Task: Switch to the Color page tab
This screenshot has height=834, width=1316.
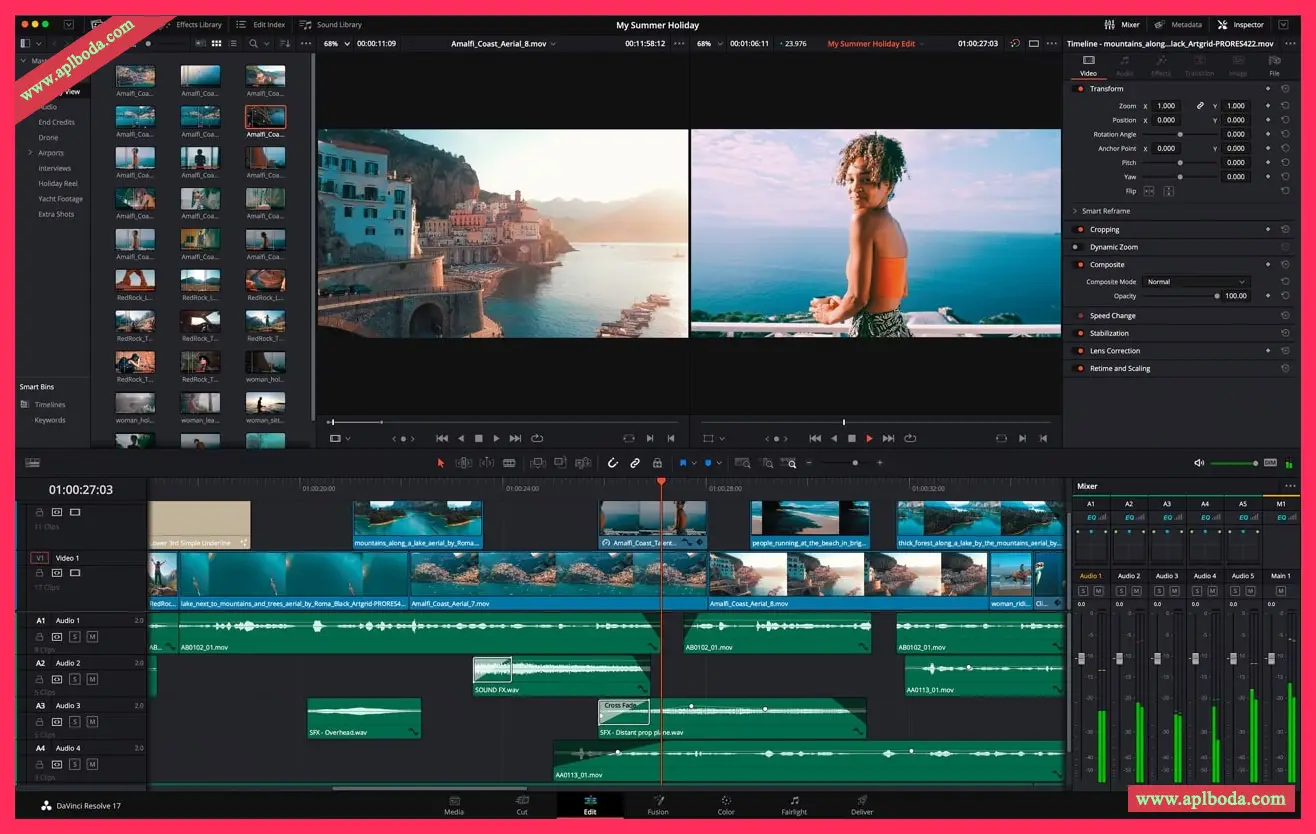Action: 726,805
